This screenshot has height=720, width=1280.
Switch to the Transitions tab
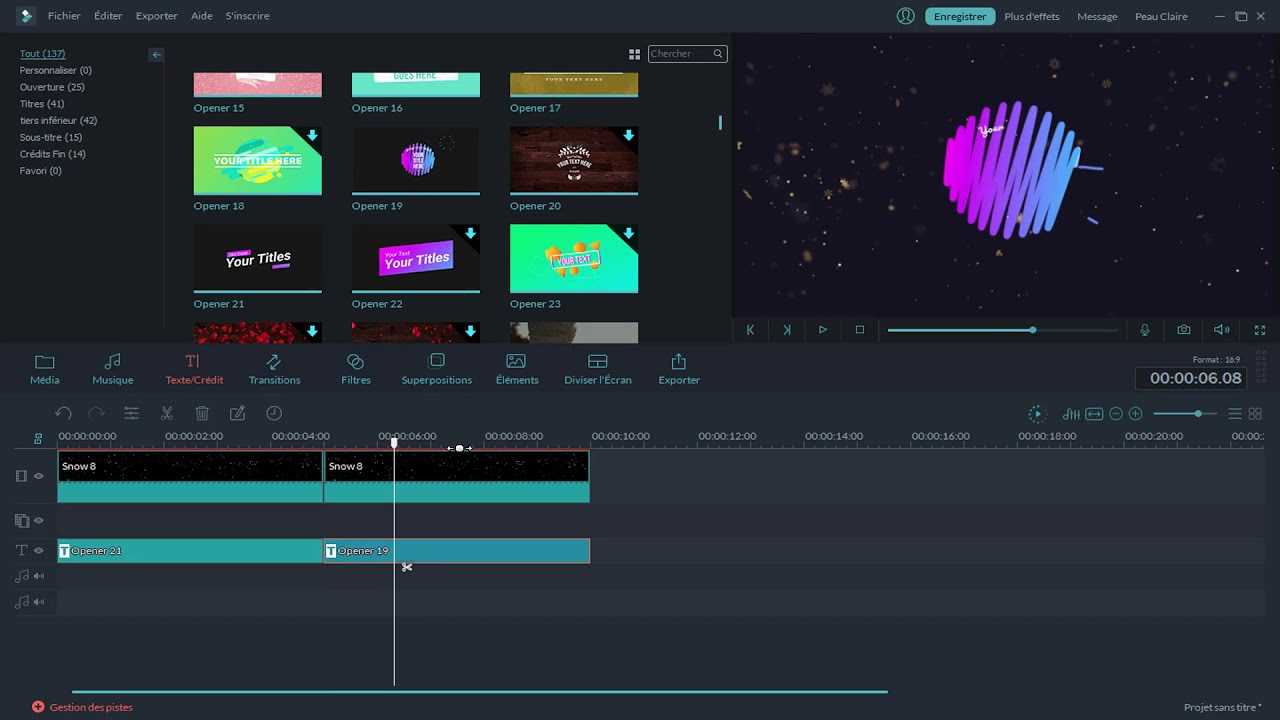(x=274, y=366)
